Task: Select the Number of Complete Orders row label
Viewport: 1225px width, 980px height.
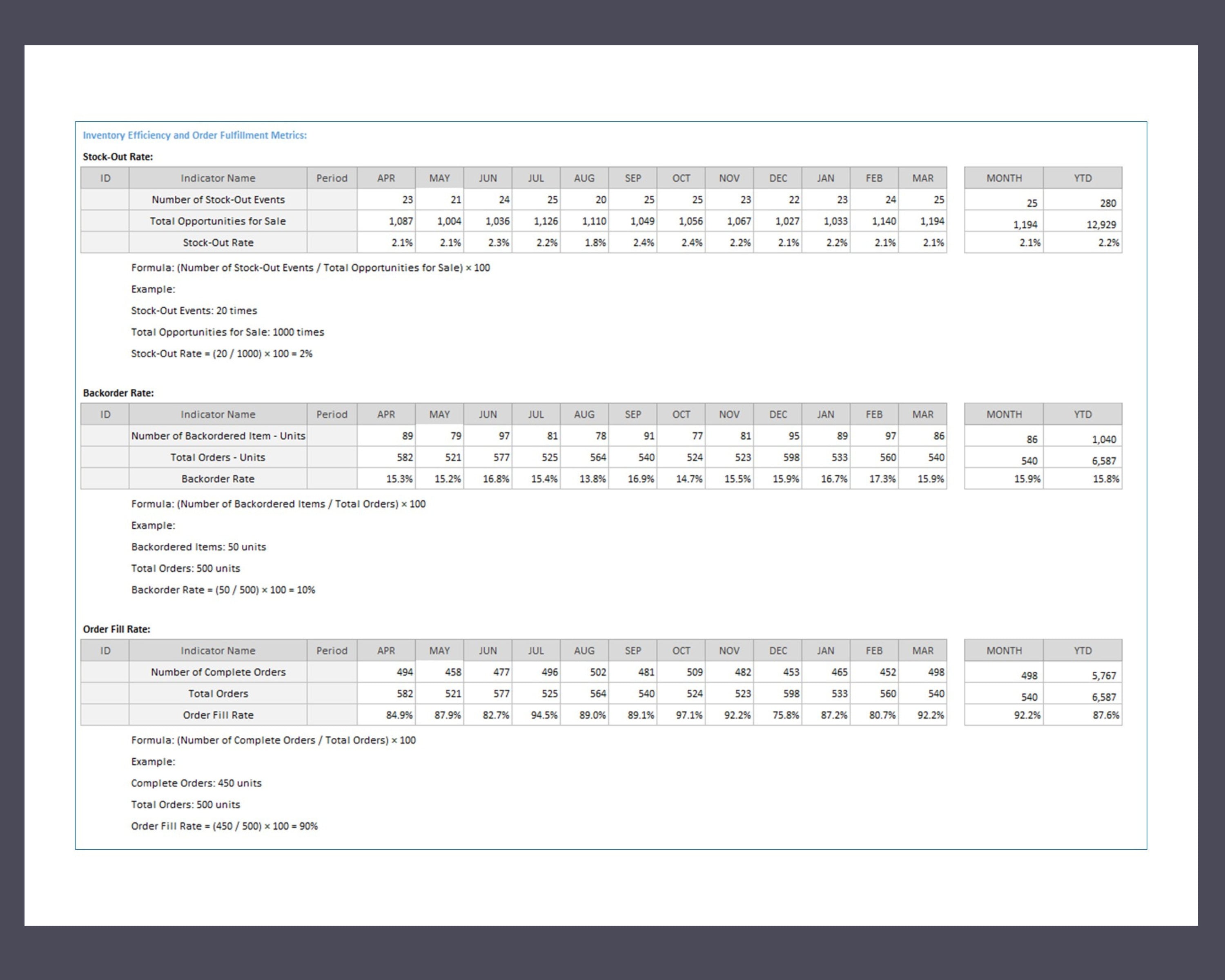Action: coord(218,672)
